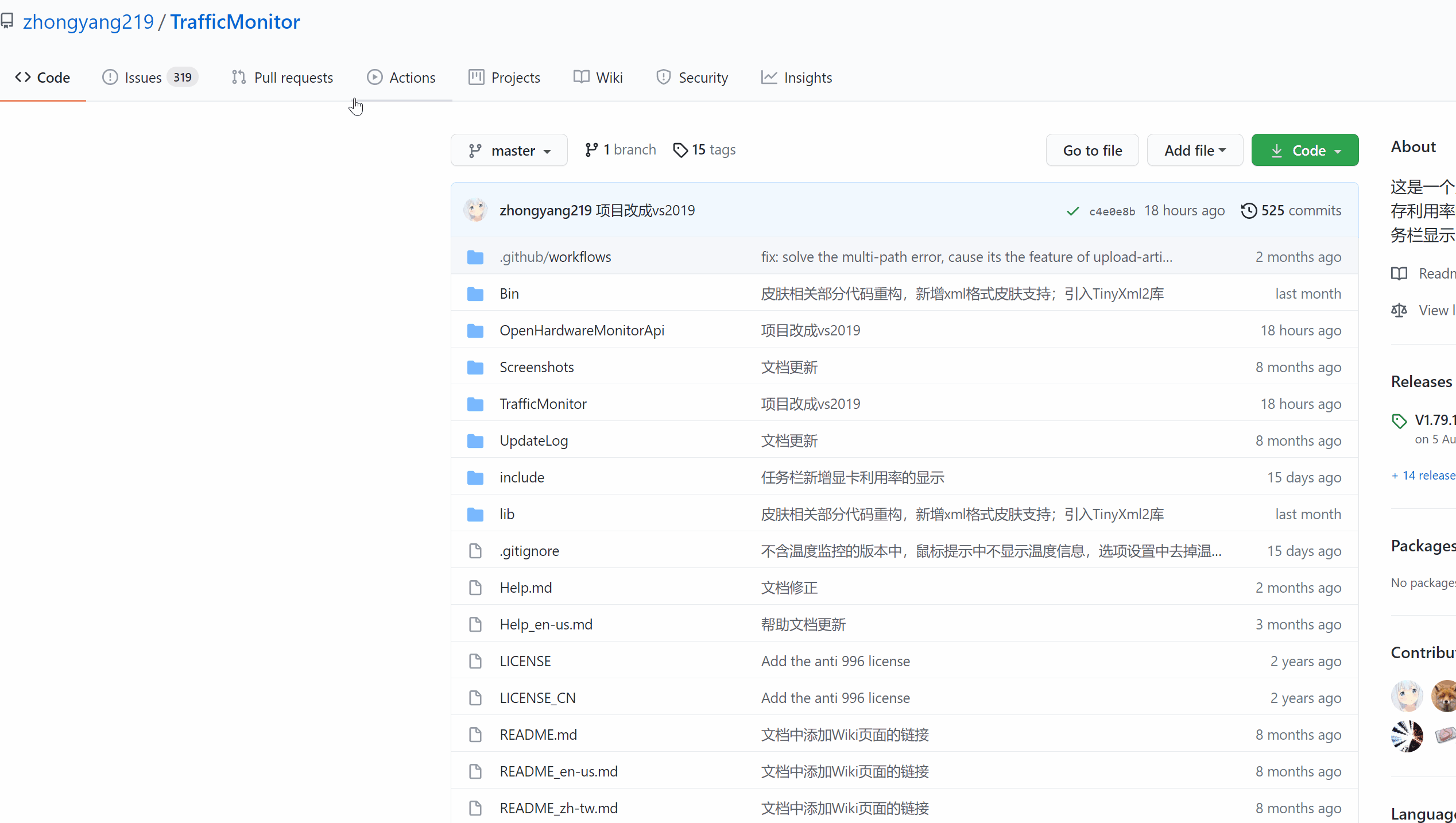
Task: Select the Security shield icon
Action: point(663,77)
